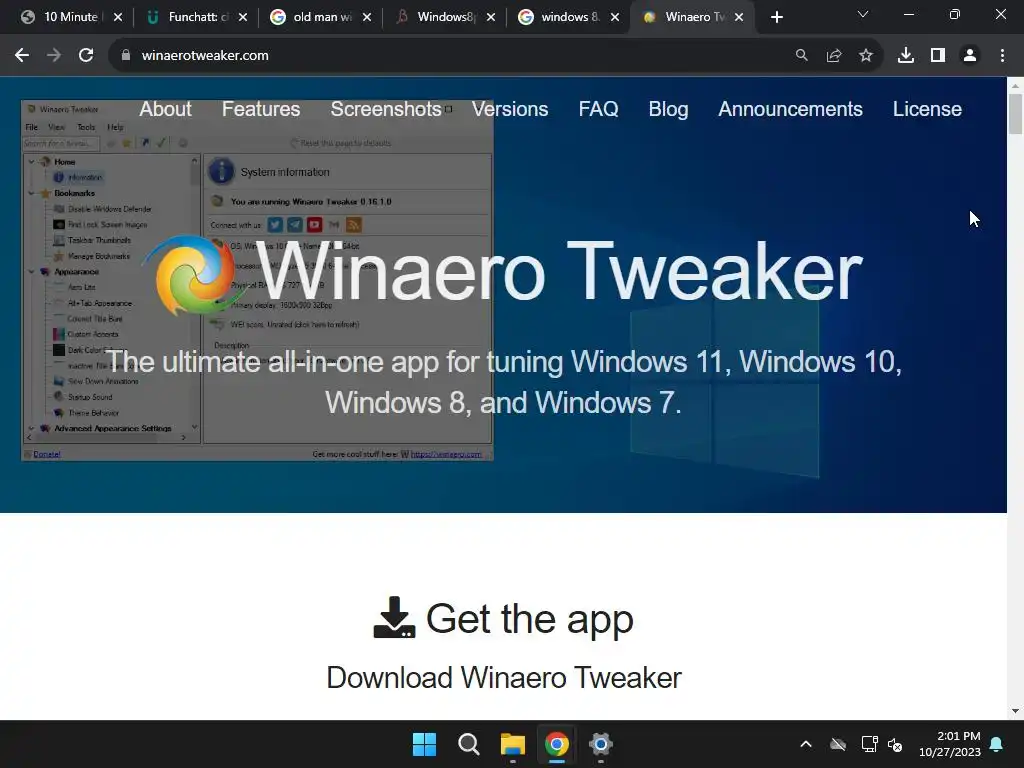Click the site lock icon
Screen dimensions: 1024x768
125,56
